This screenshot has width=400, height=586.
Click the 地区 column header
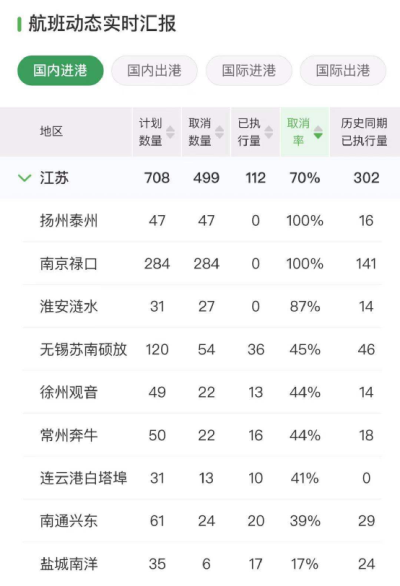click(x=52, y=131)
